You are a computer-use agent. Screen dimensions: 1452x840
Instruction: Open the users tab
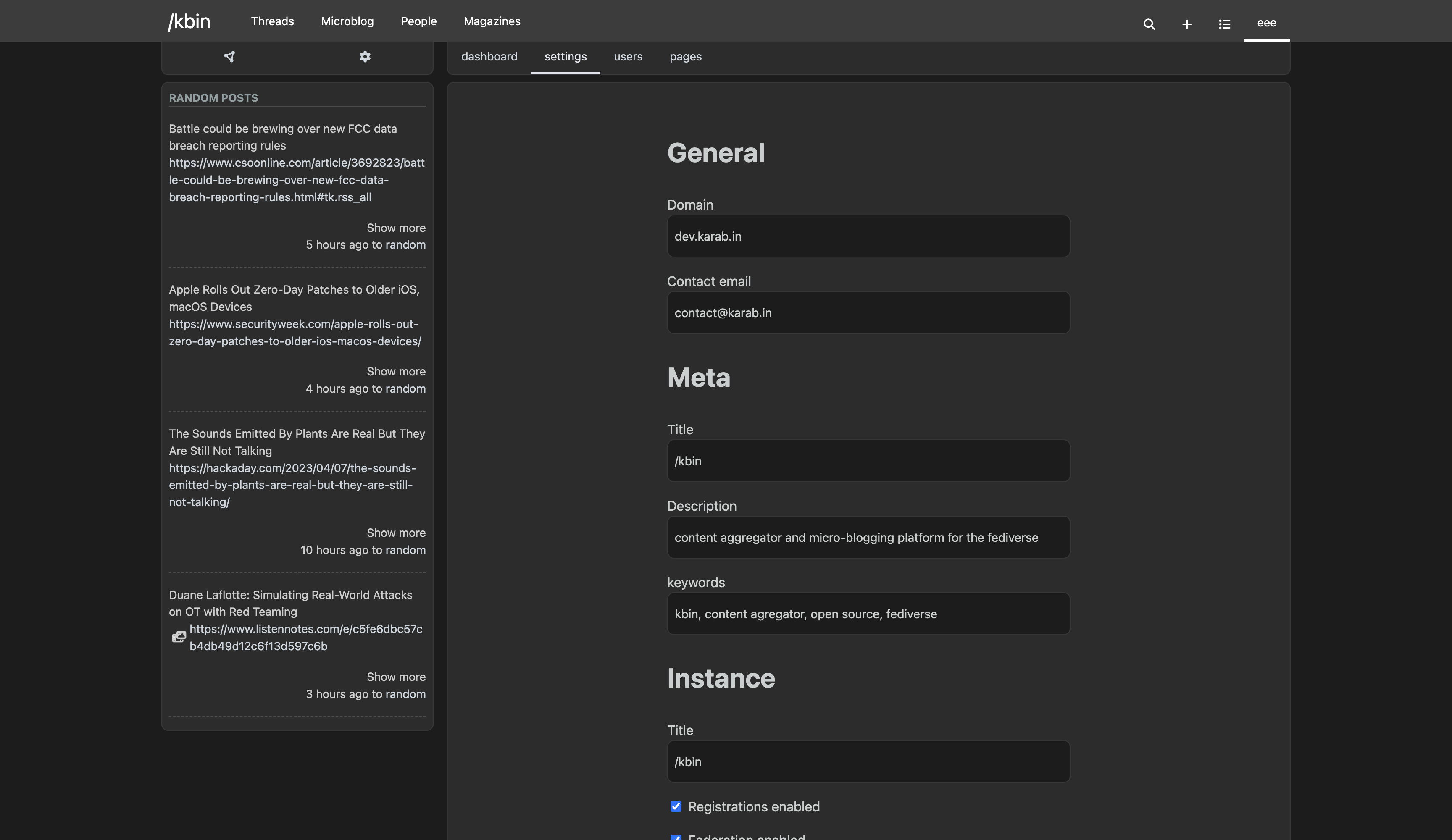pyautogui.click(x=627, y=56)
